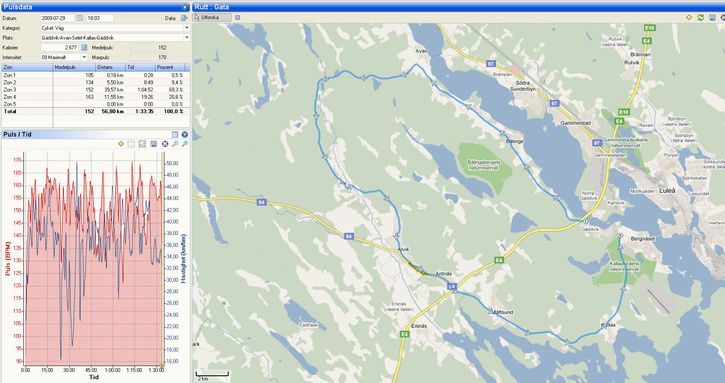The height and width of the screenshot is (383, 725).
Task: Toggle the chart maximize window icon
Action: (x=175, y=134)
